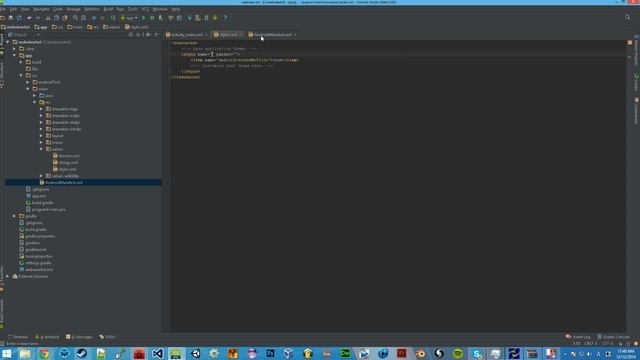Open the Windows Start button
Viewport: 640px width, 360px height.
click(x=7, y=353)
